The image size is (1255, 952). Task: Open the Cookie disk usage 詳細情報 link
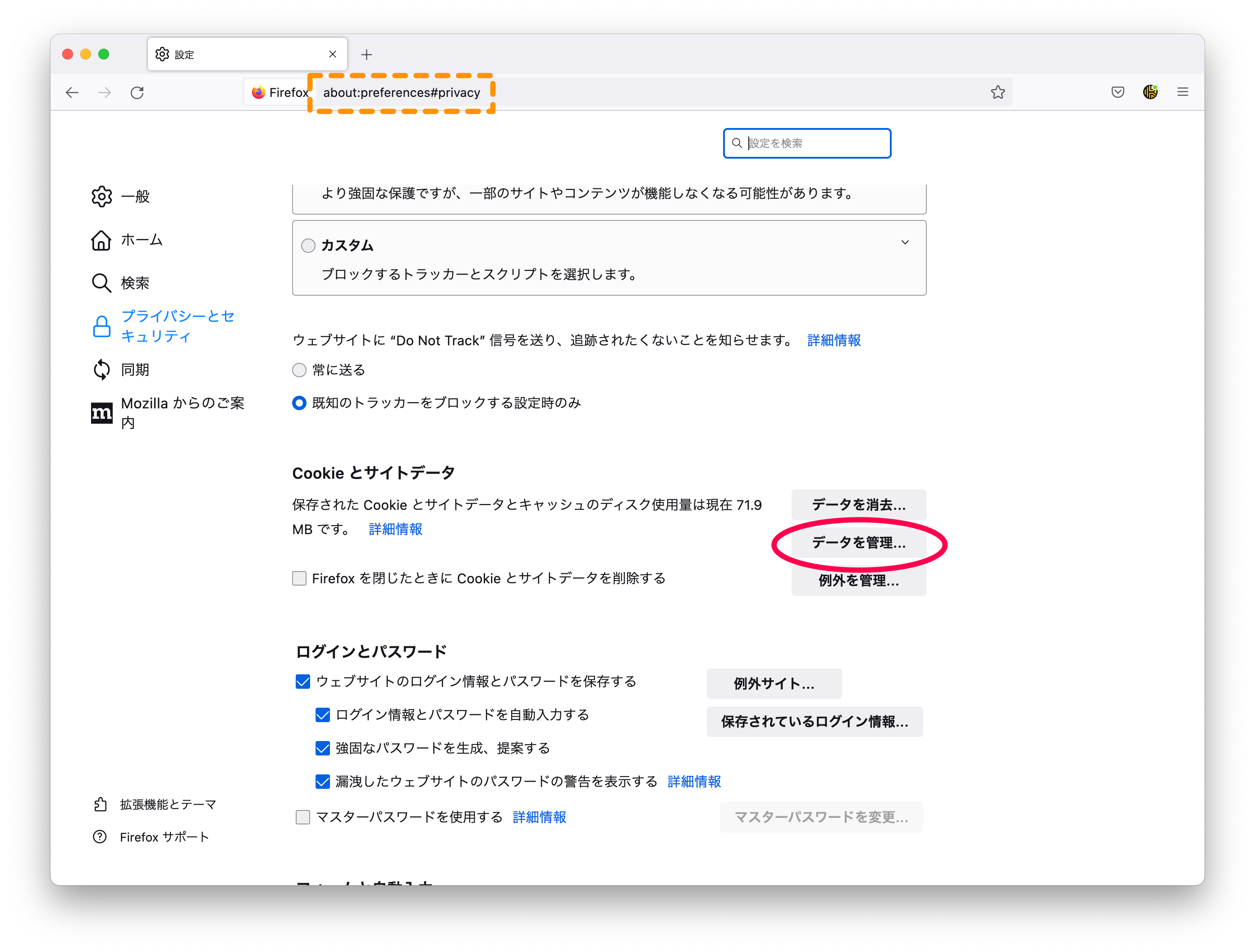(x=395, y=529)
